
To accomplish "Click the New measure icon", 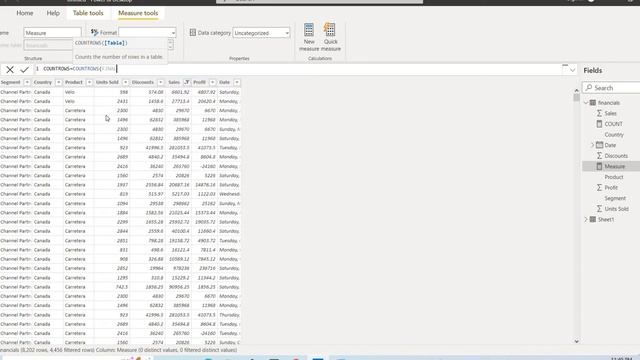I will click(309, 30).
